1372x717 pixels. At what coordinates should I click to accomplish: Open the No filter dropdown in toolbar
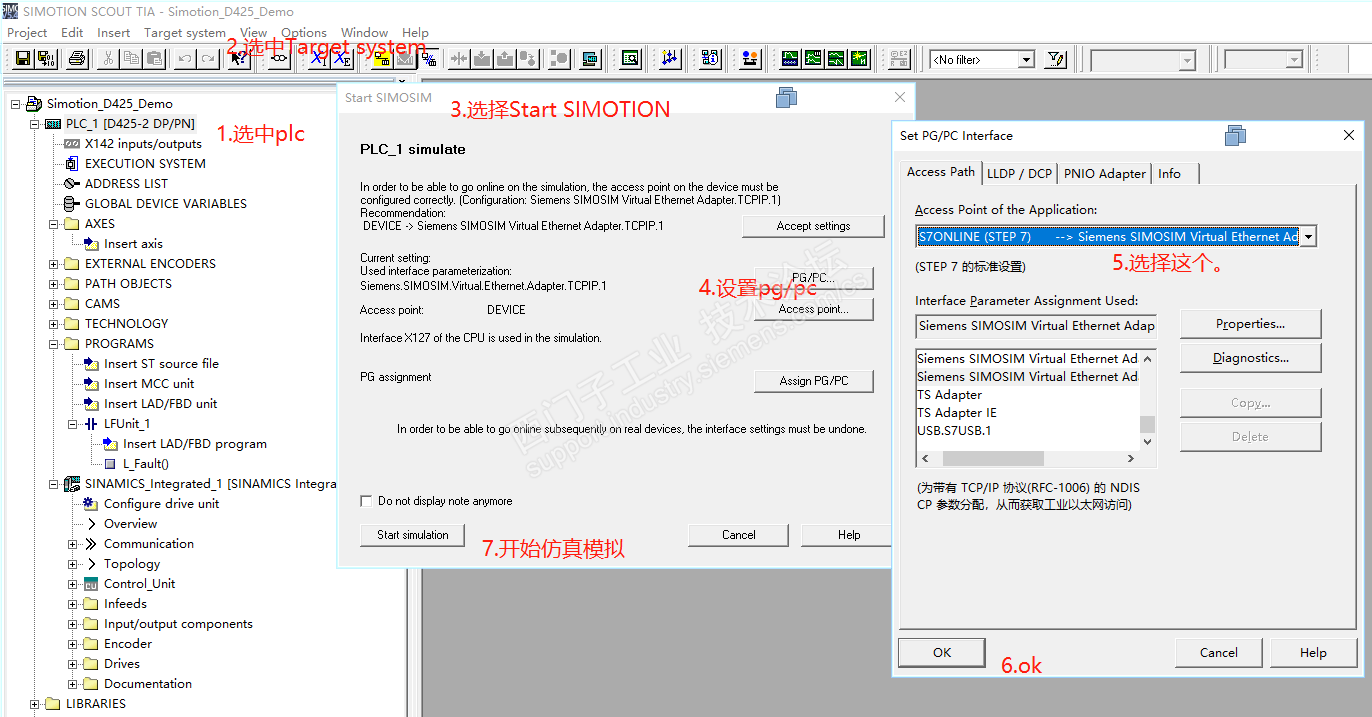pyautogui.click(x=1025, y=60)
